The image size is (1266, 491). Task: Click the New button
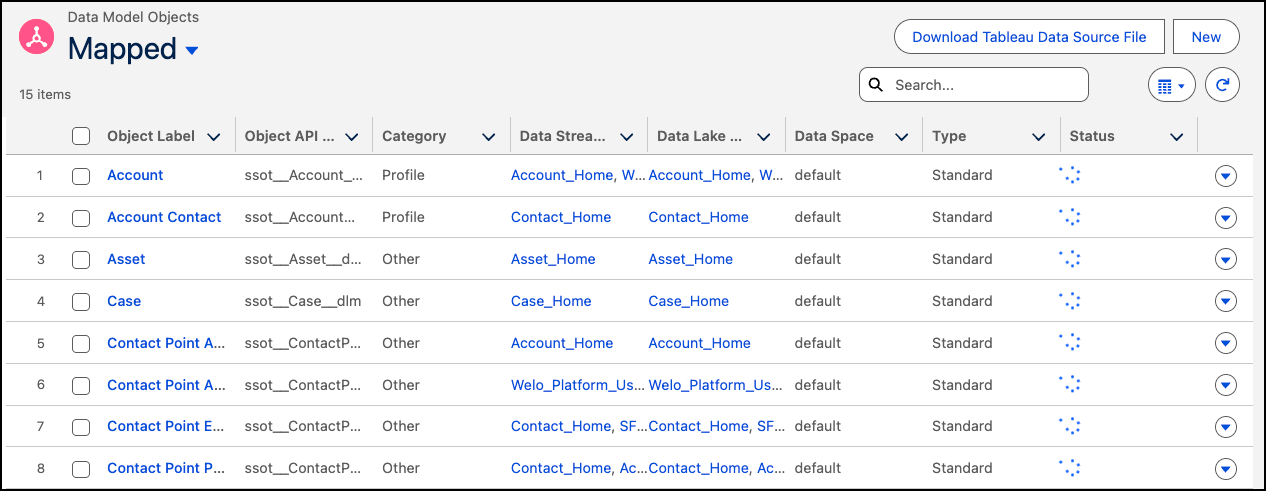(x=1206, y=37)
